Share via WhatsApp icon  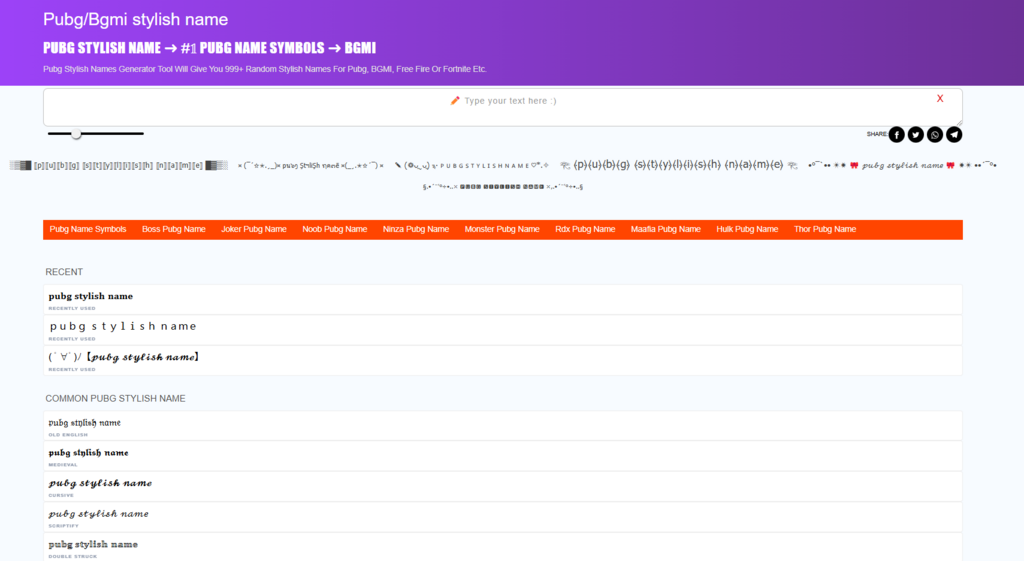(935, 135)
